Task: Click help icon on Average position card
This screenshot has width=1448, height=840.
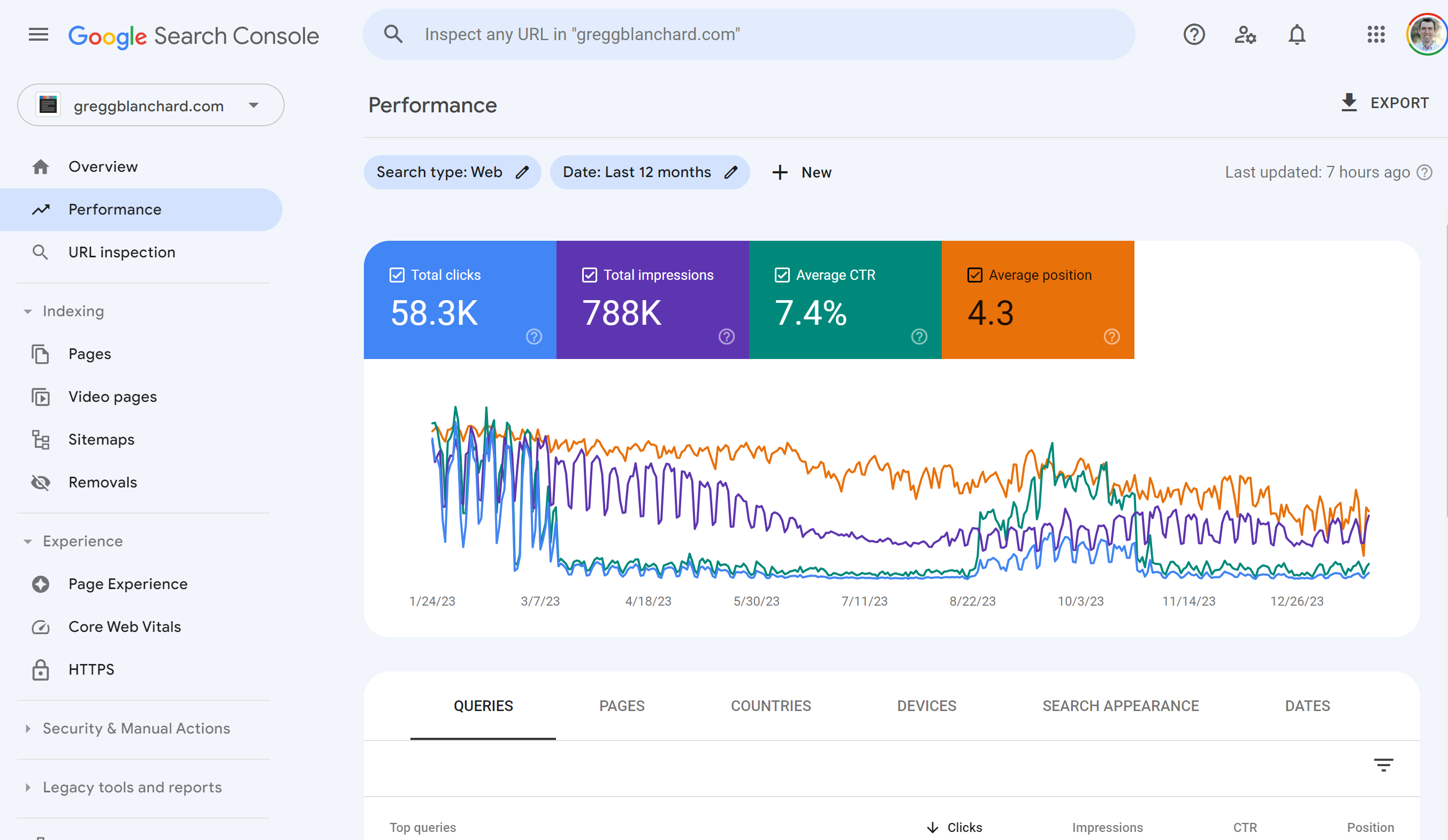Action: click(1111, 337)
